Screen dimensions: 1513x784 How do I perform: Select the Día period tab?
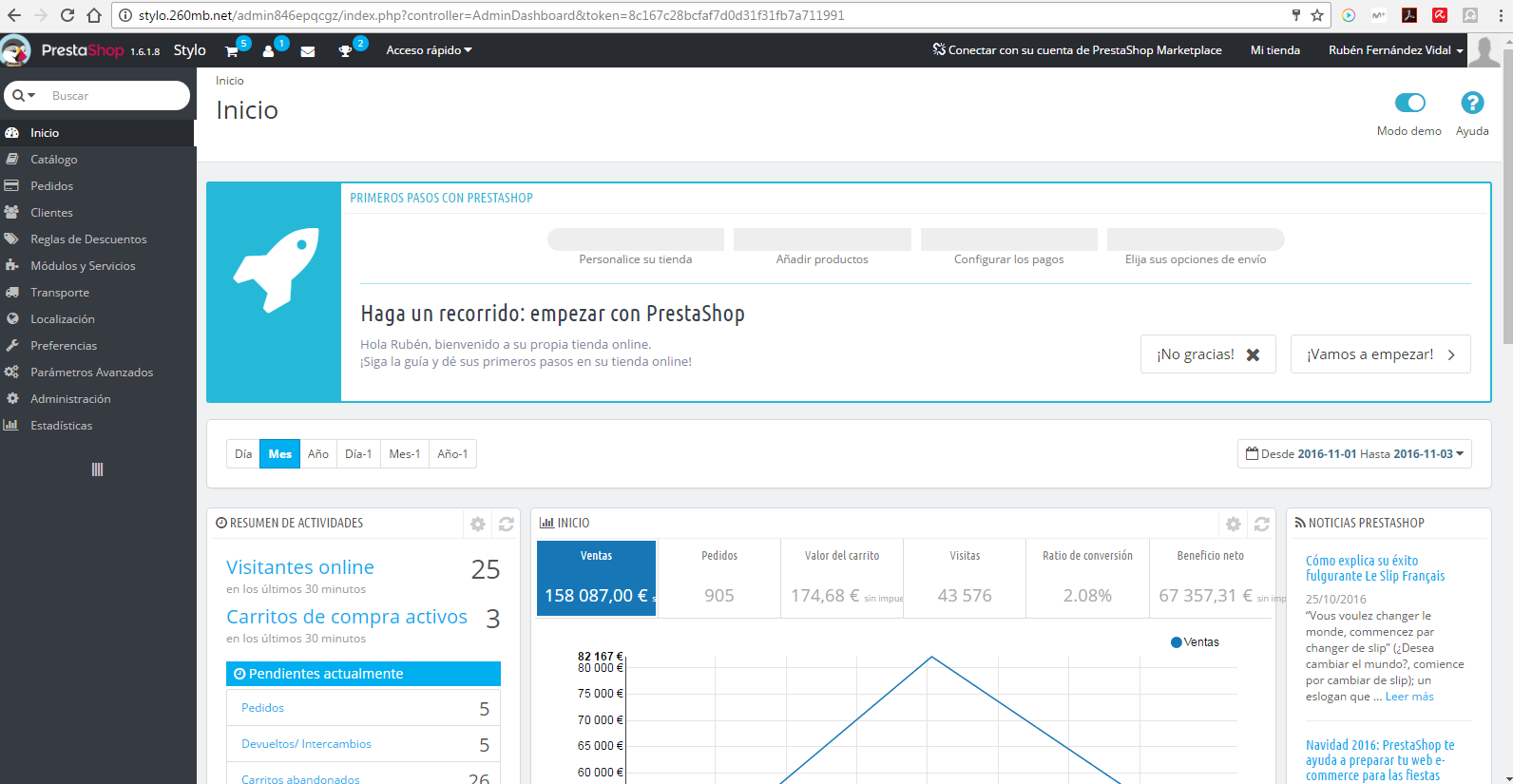(x=243, y=454)
